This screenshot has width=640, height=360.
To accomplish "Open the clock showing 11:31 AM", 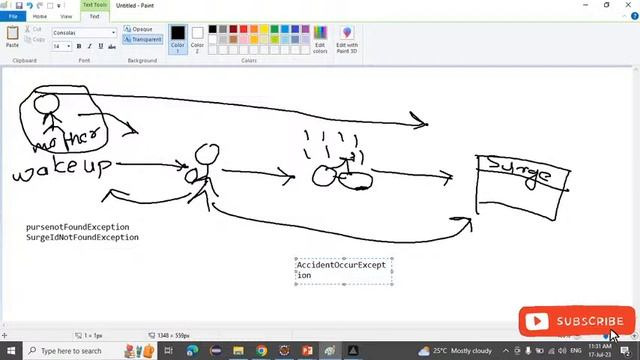I will point(600,350).
